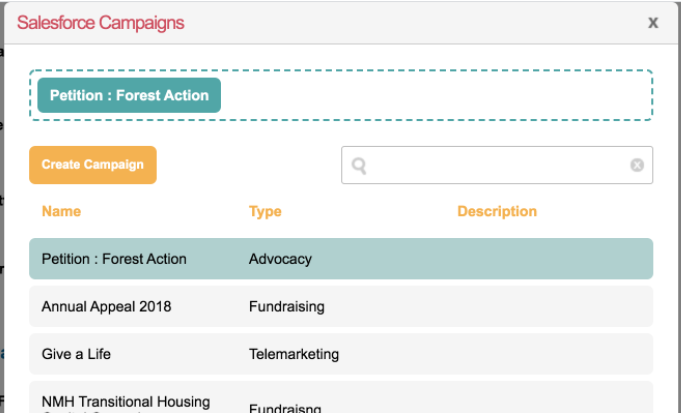The width and height of the screenshot is (681, 413).
Task: Select the Petition : Forest Action campaign row
Action: [114, 259]
